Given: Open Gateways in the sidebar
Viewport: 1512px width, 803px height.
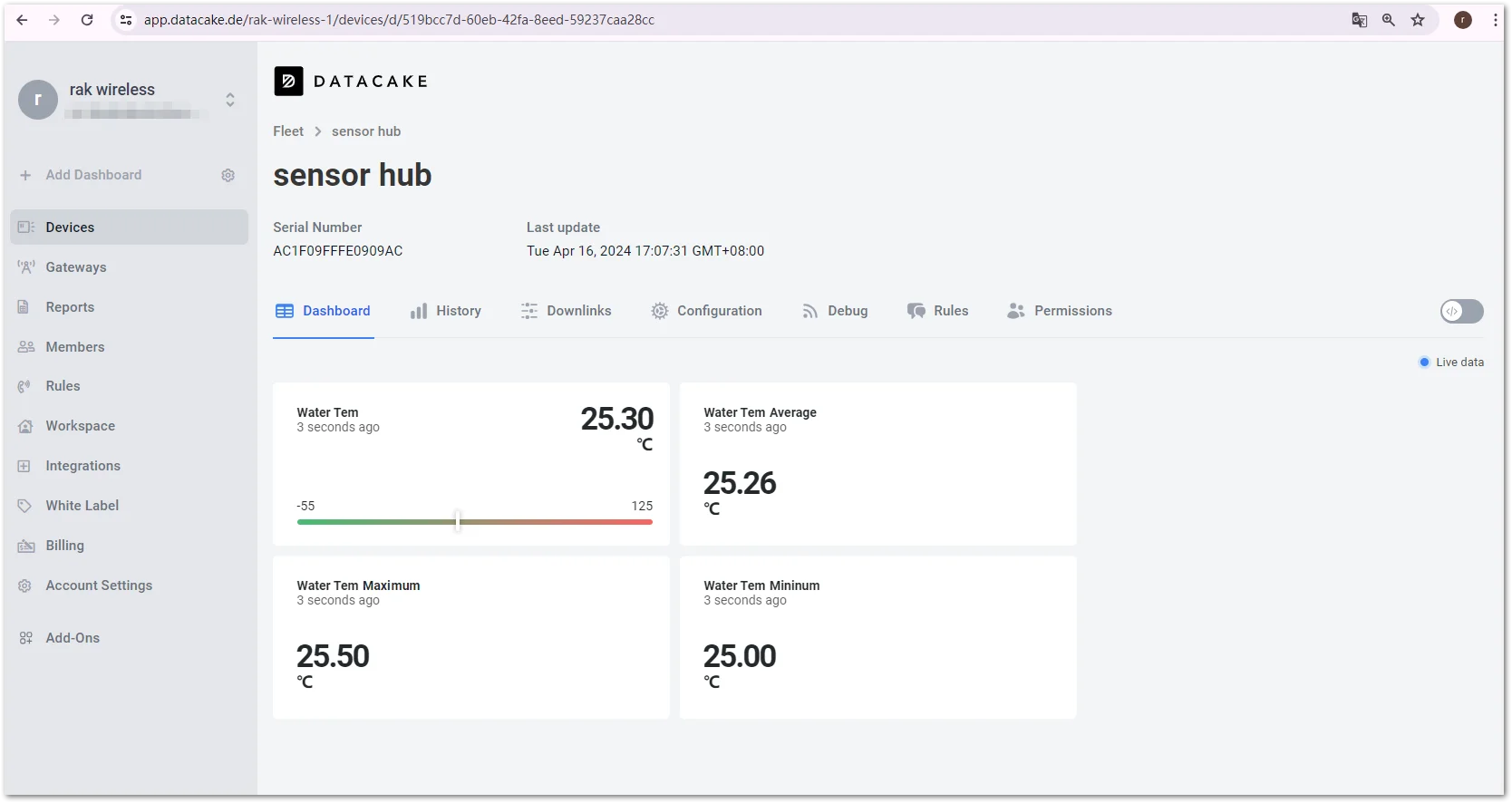Looking at the screenshot, I should point(129,267).
